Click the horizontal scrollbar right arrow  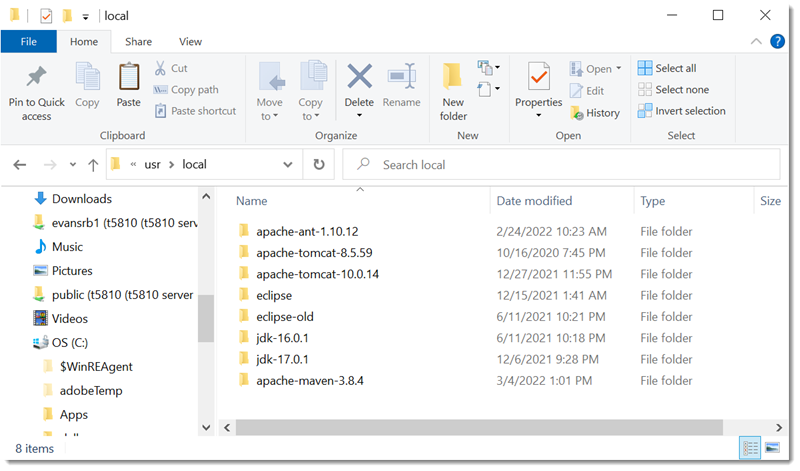tap(779, 428)
